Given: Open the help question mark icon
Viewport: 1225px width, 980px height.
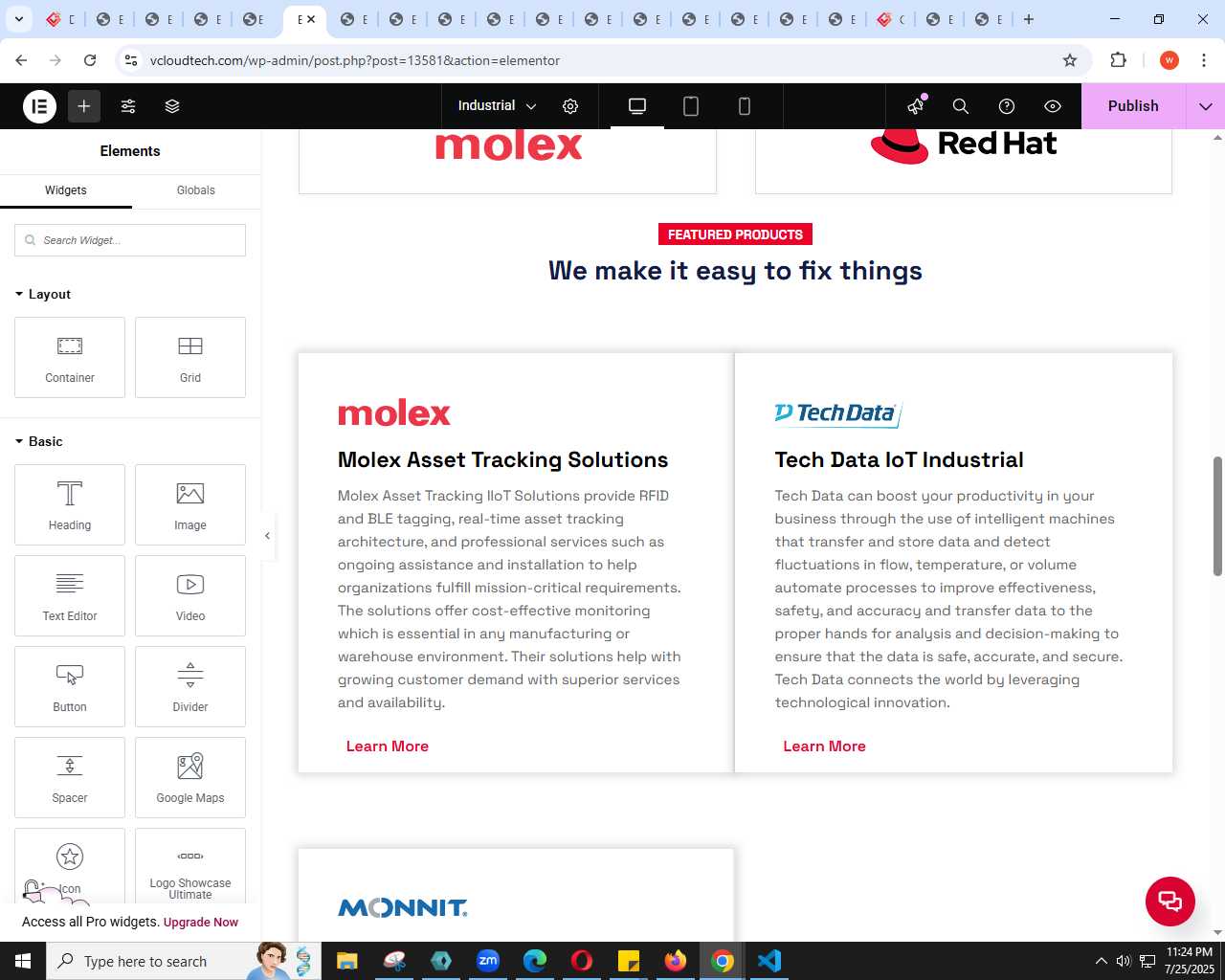Looking at the screenshot, I should tap(1007, 106).
